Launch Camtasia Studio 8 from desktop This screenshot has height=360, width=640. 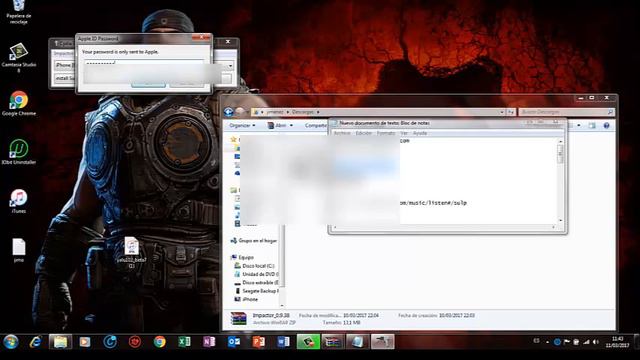click(x=18, y=57)
